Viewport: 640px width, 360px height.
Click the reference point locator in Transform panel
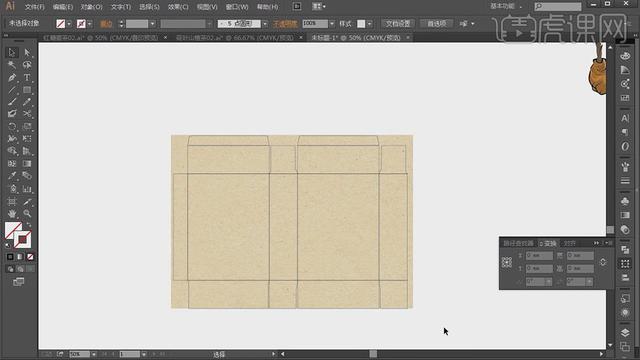pos(507,262)
